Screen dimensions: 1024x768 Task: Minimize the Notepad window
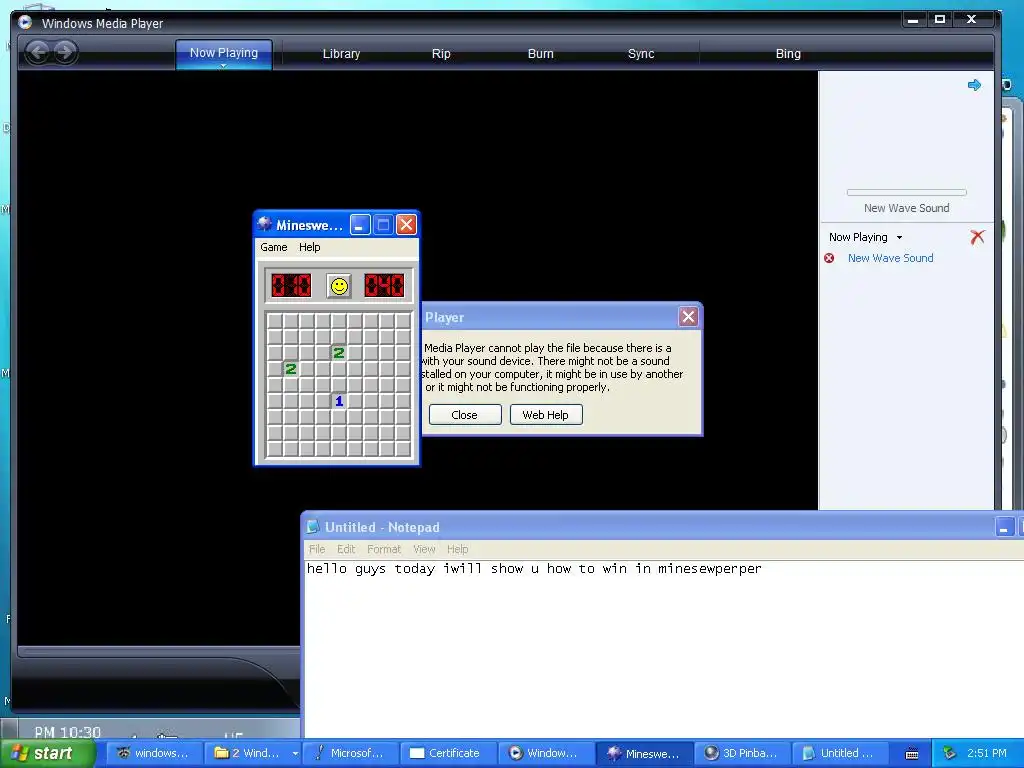coord(1004,526)
